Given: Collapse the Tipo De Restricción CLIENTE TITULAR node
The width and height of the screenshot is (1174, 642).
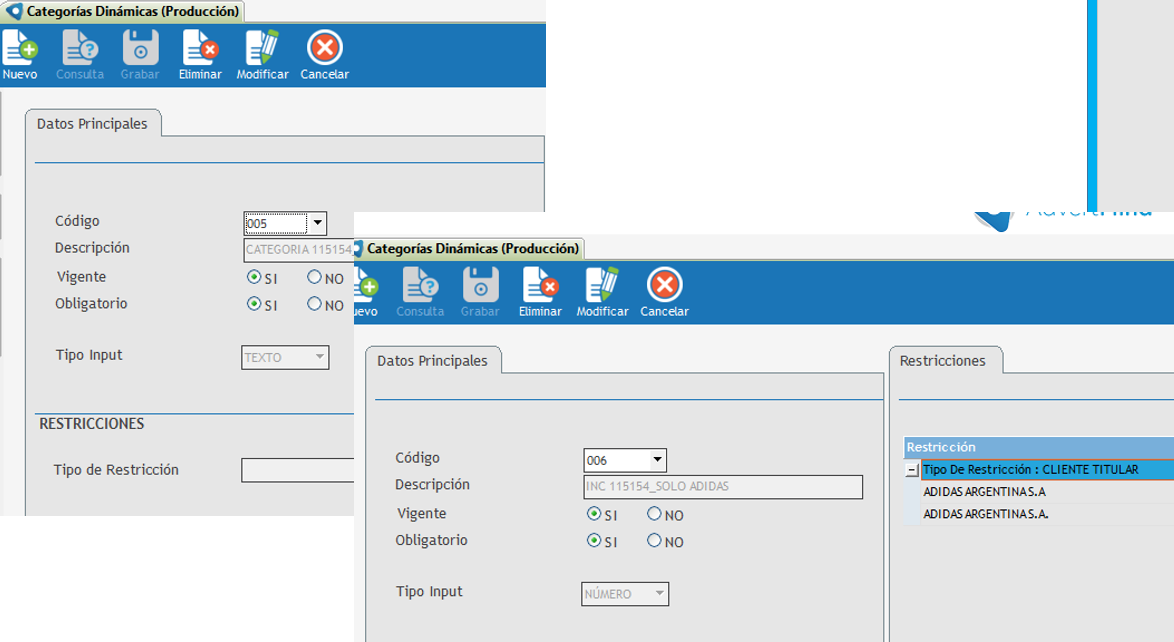Looking at the screenshot, I should coord(912,470).
